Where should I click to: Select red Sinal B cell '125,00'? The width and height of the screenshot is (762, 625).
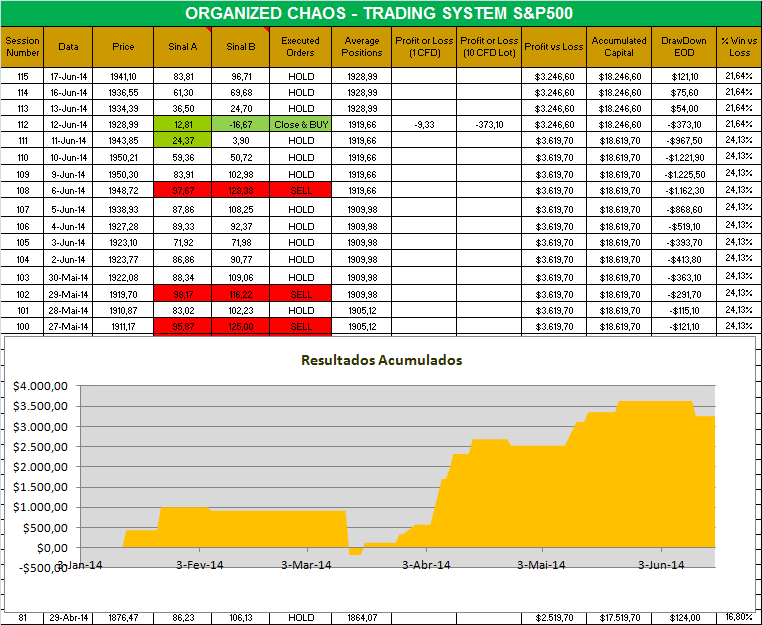click(x=241, y=327)
